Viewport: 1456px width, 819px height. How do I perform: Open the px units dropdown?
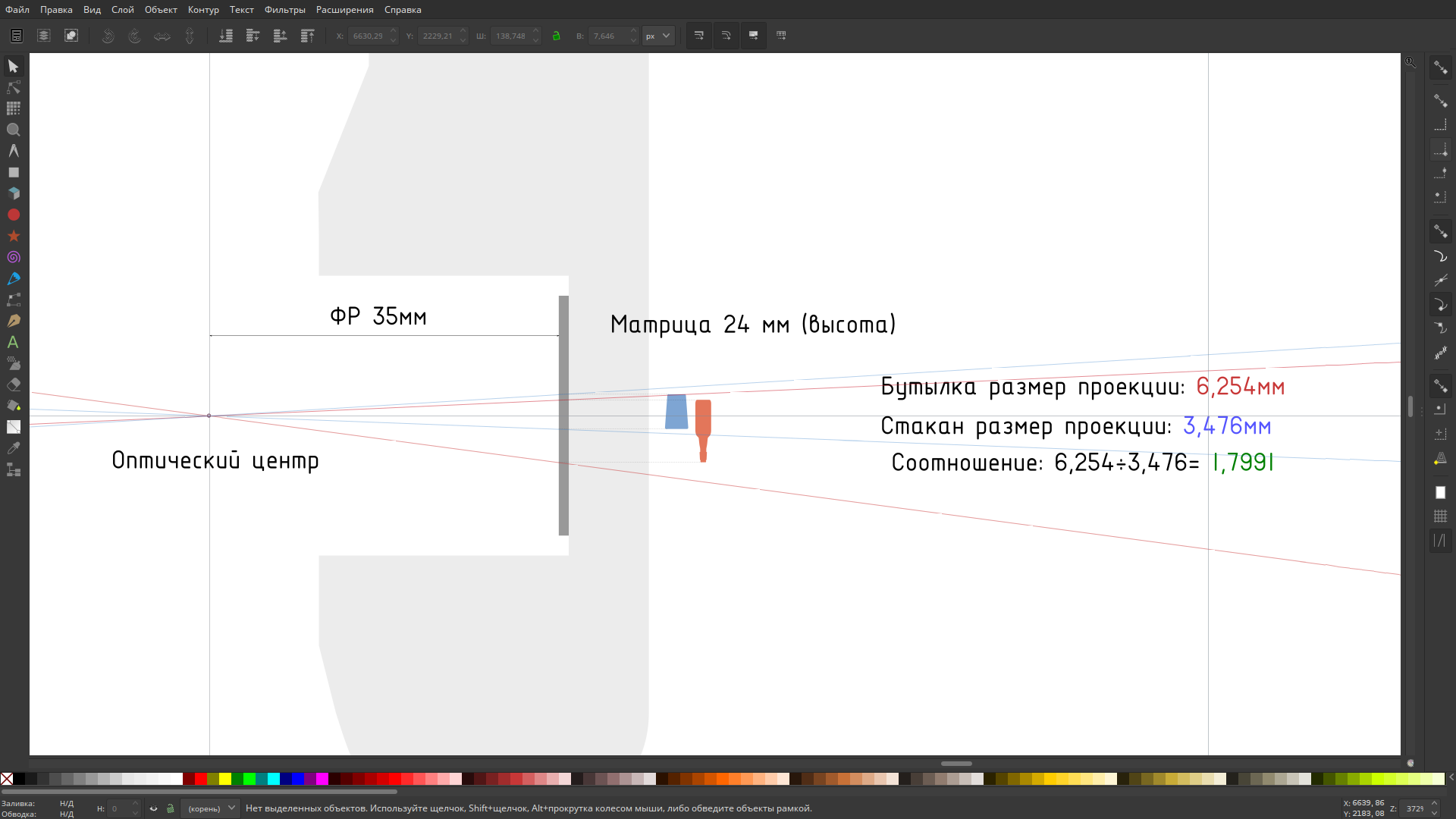coord(658,36)
